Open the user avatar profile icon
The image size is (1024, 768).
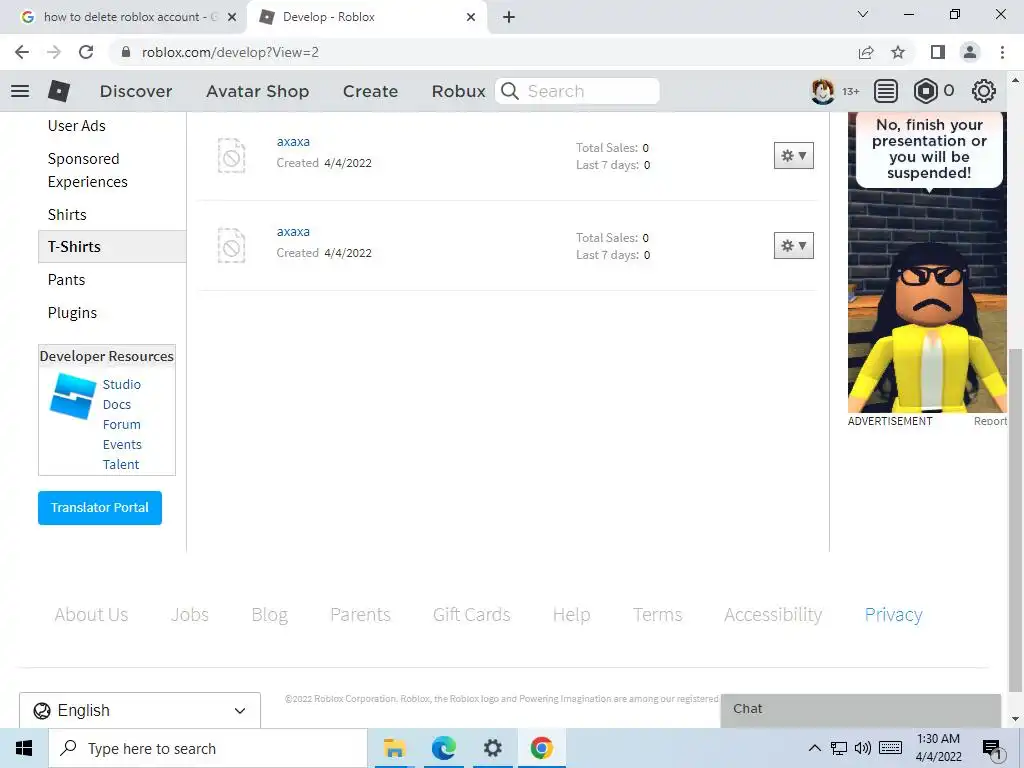(x=823, y=91)
